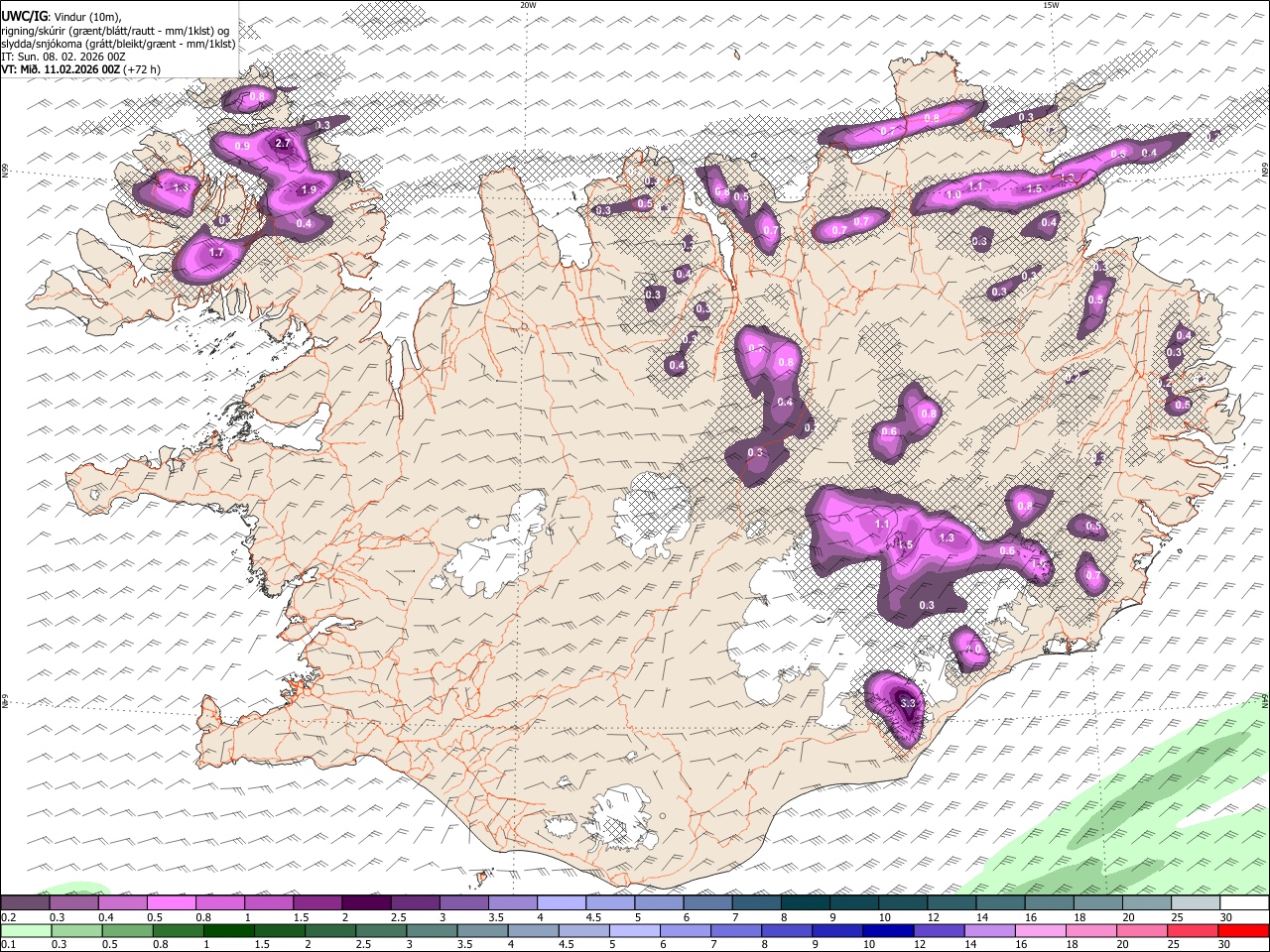Viewport: 1270px width, 952px height.
Task: Click the "0.2" label under the snow legend
Action: [x=8, y=917]
